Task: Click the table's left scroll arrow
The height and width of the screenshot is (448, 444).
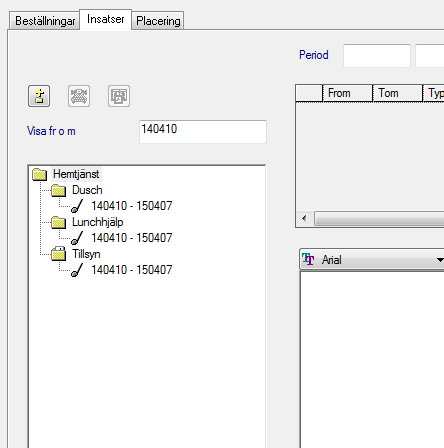Action: point(304,219)
